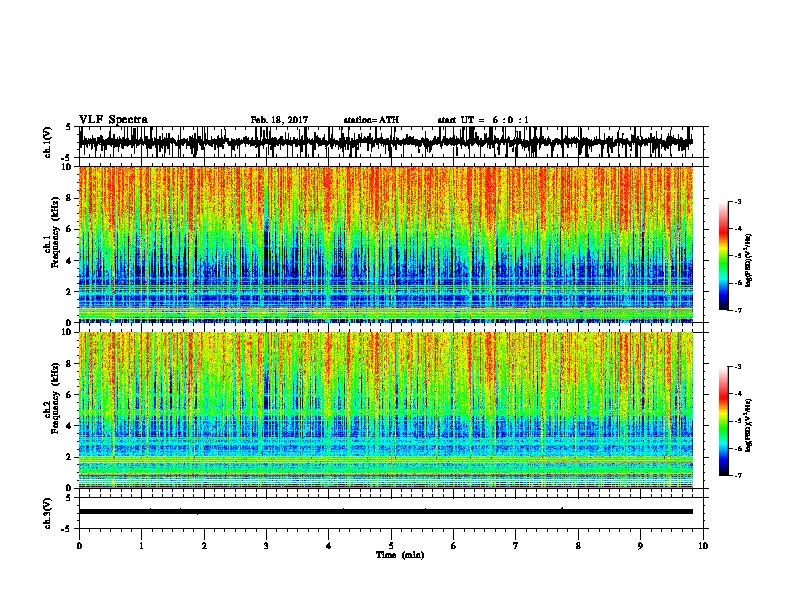Click the "-3" label on ch.1 colorbar
Image resolution: width=792 pixels, height=612 pixels.
(738, 202)
